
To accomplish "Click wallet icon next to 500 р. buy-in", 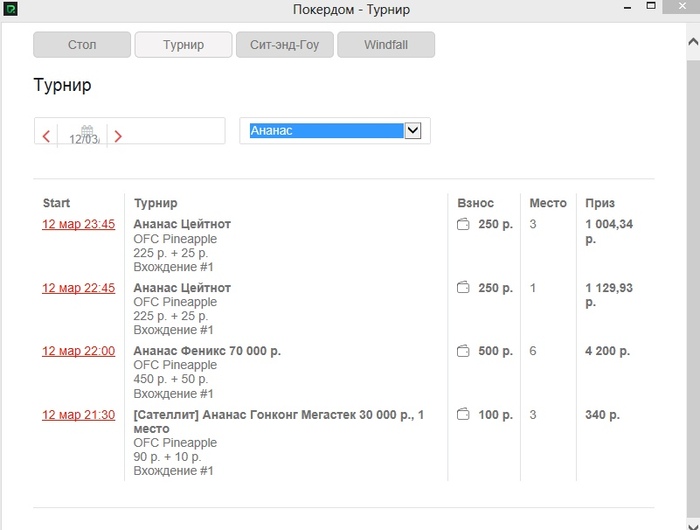I will 463,351.
